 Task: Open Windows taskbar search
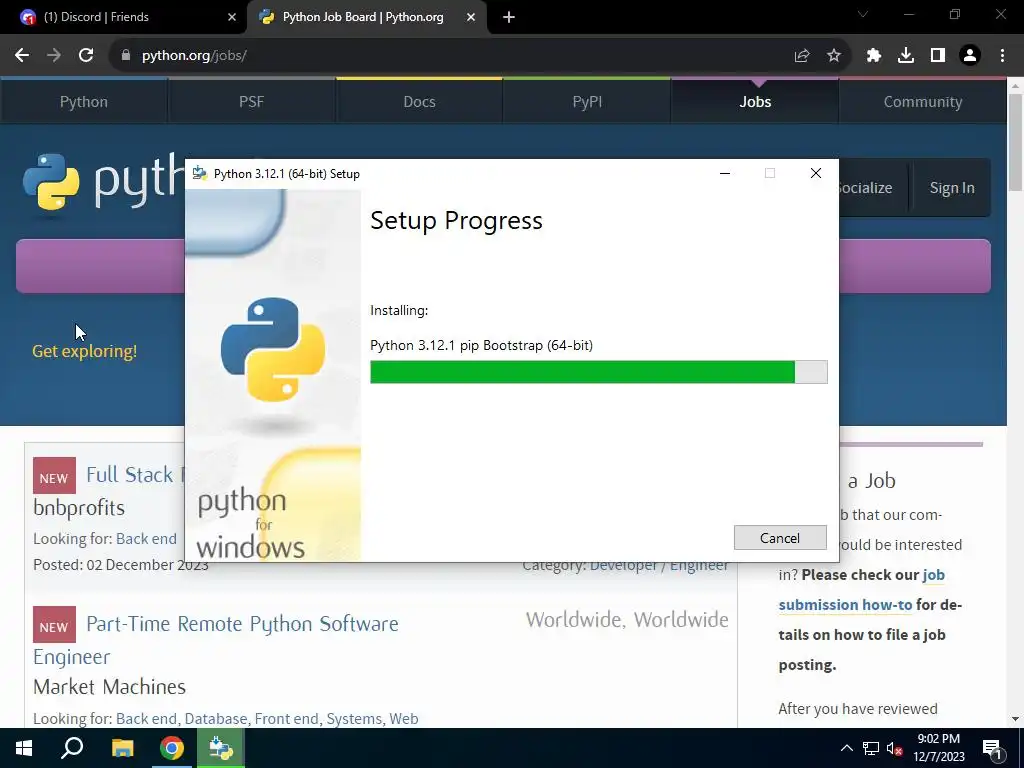click(72, 748)
